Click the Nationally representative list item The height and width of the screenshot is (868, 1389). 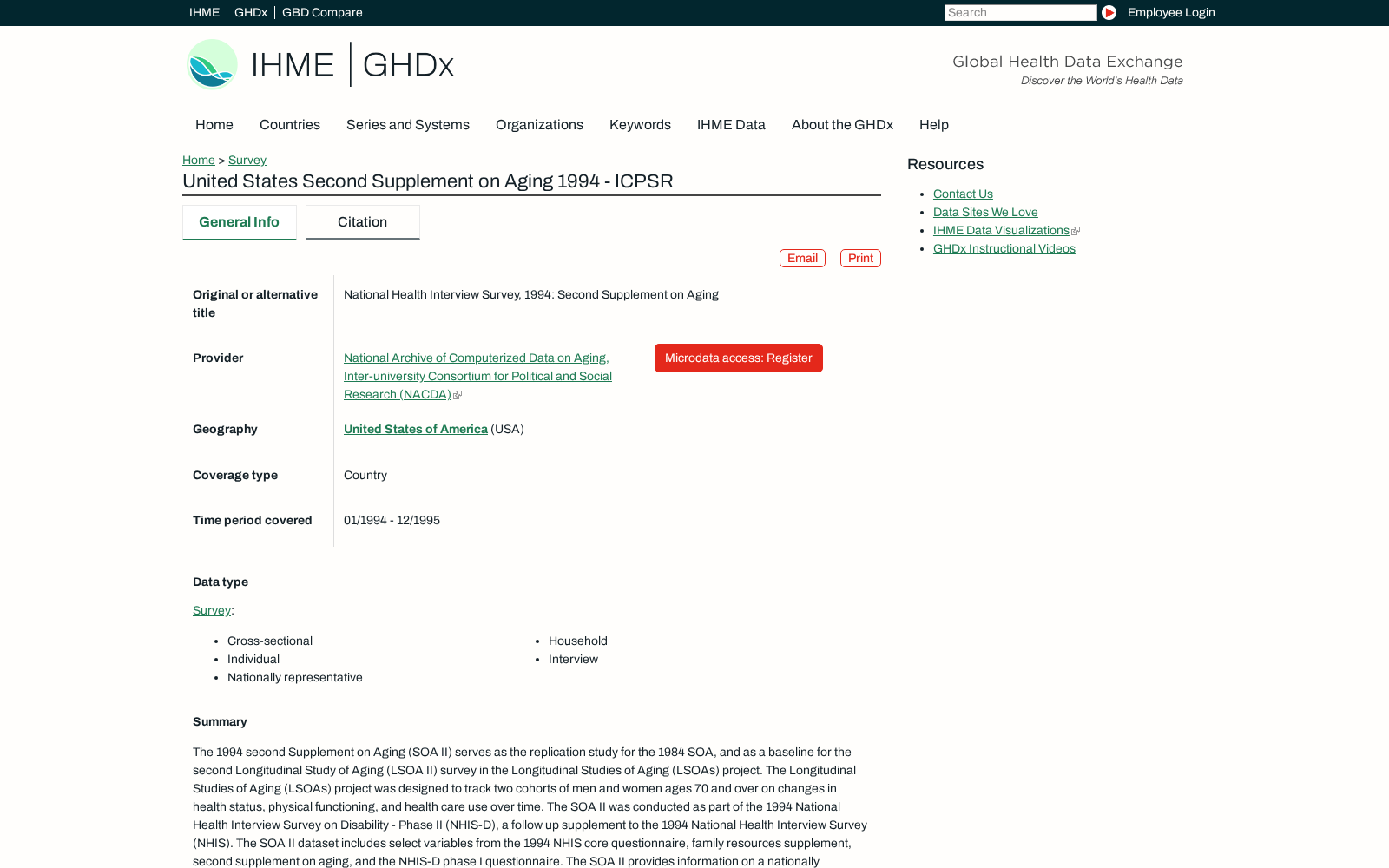(295, 677)
